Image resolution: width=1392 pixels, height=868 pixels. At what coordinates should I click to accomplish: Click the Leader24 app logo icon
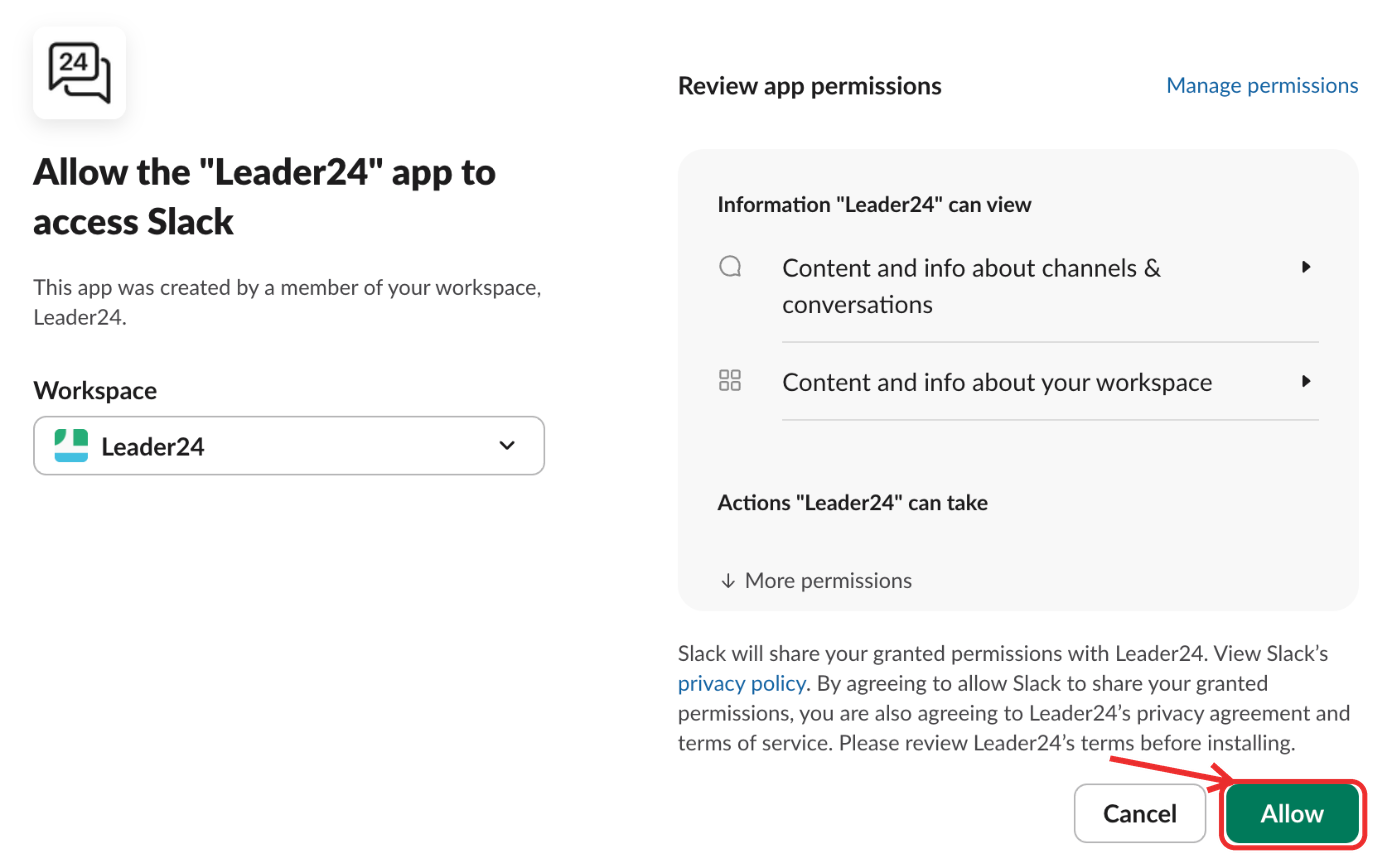80,73
